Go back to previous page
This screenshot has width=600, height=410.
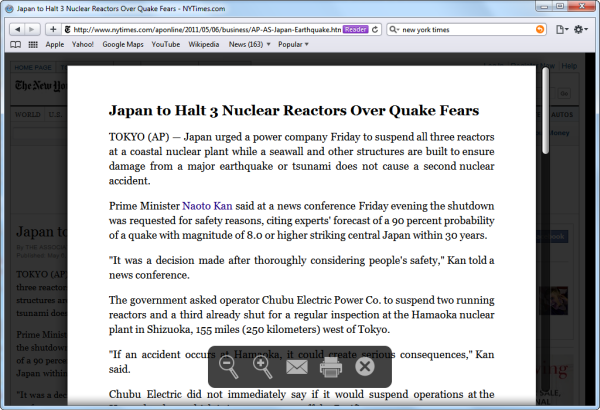click(x=17, y=29)
